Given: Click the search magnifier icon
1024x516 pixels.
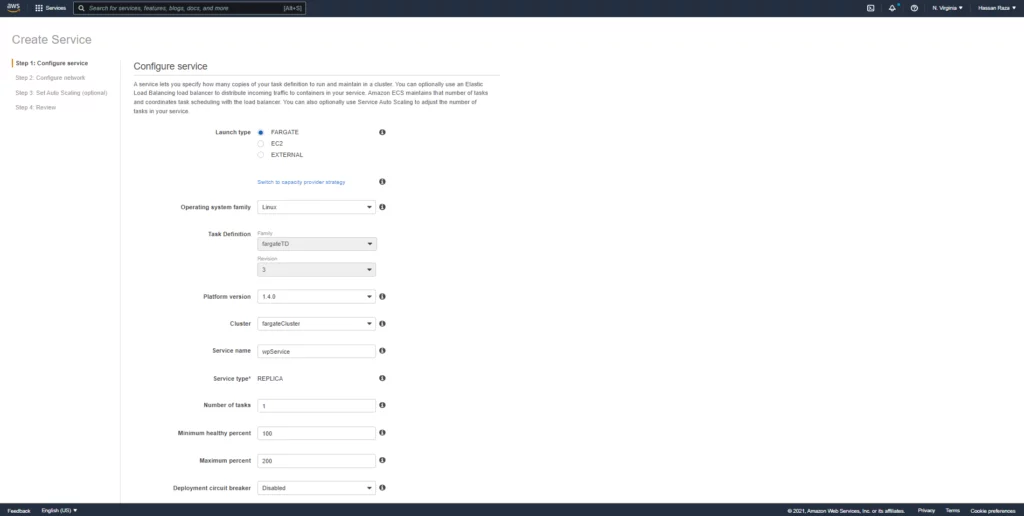Looking at the screenshot, I should coord(82,8).
